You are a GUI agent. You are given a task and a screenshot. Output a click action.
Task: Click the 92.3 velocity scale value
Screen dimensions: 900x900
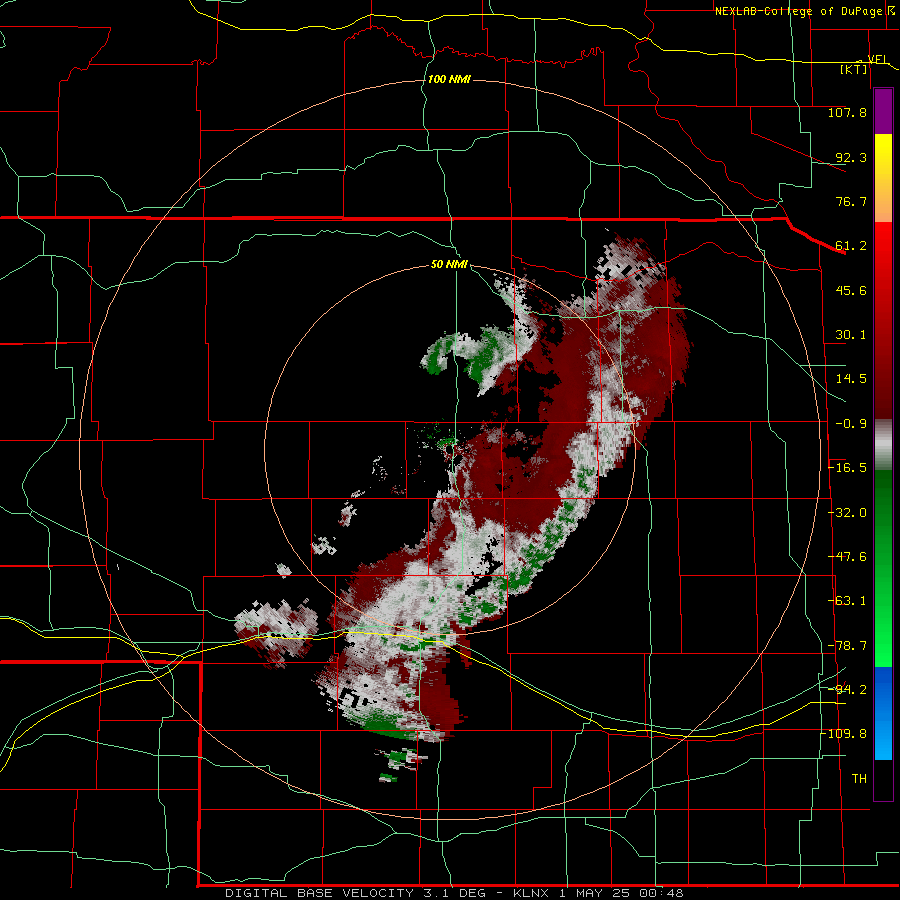tap(851, 157)
